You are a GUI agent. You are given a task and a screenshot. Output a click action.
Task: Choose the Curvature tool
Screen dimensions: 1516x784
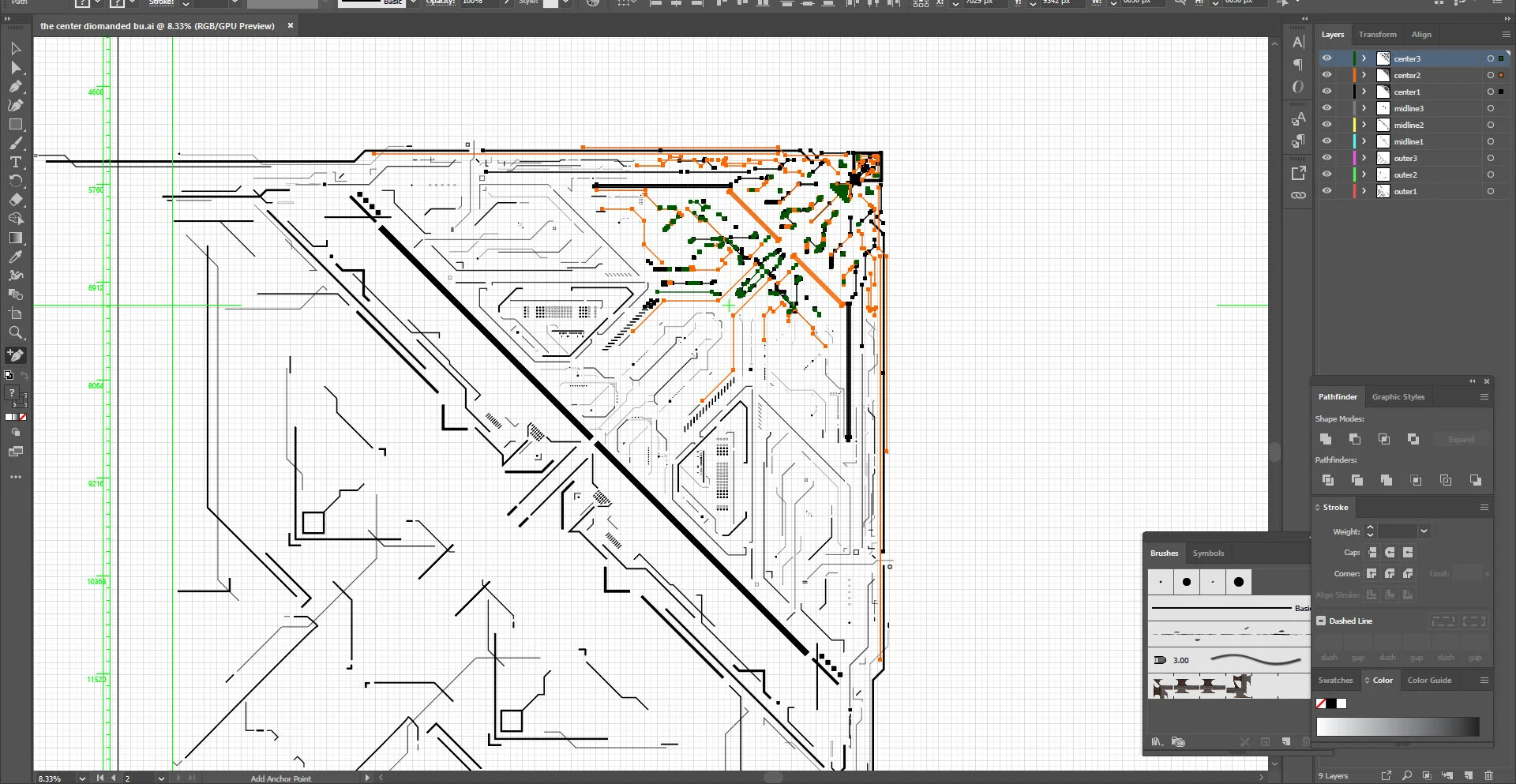click(16, 106)
